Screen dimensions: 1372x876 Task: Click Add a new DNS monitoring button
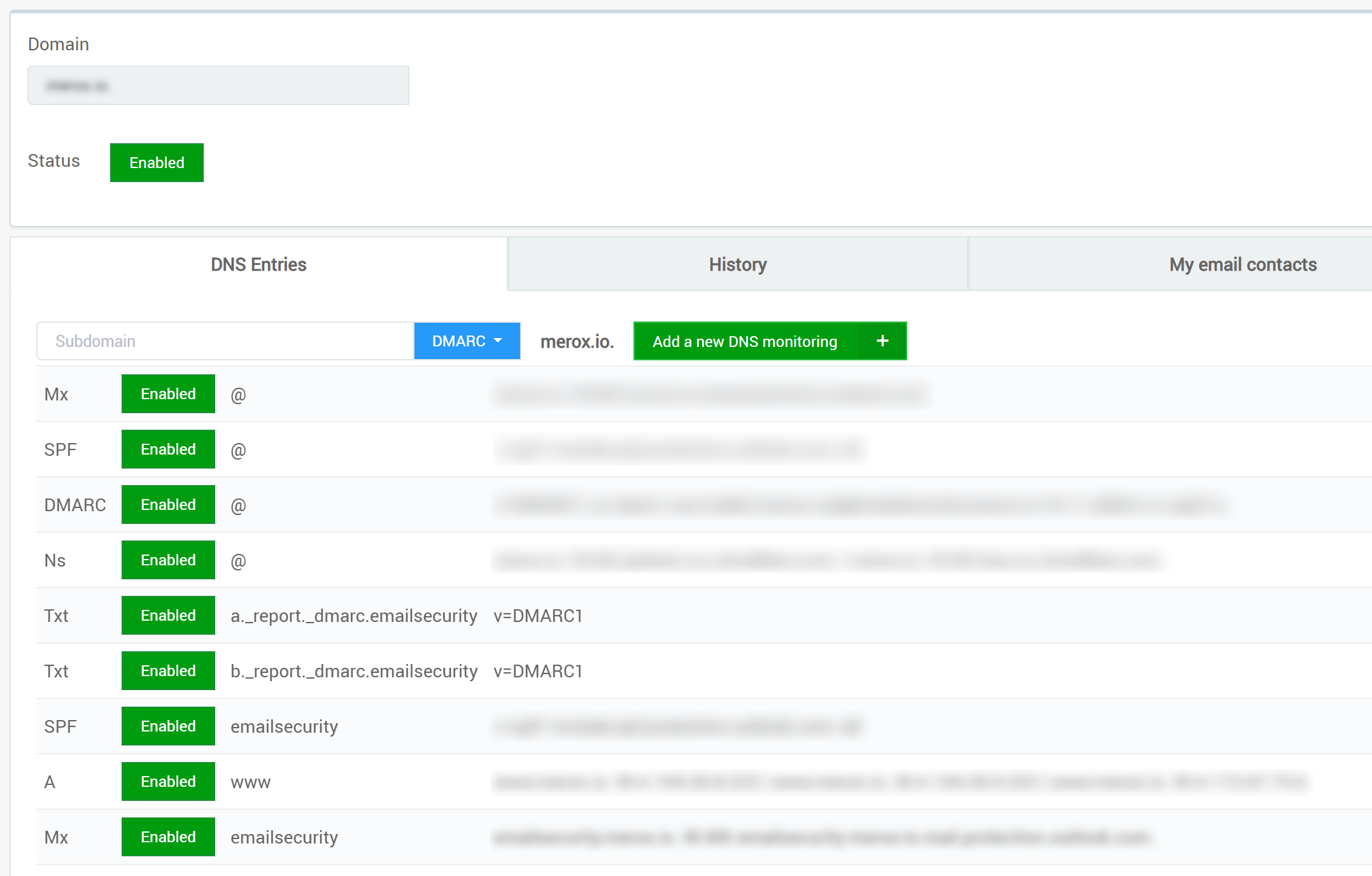(x=745, y=341)
